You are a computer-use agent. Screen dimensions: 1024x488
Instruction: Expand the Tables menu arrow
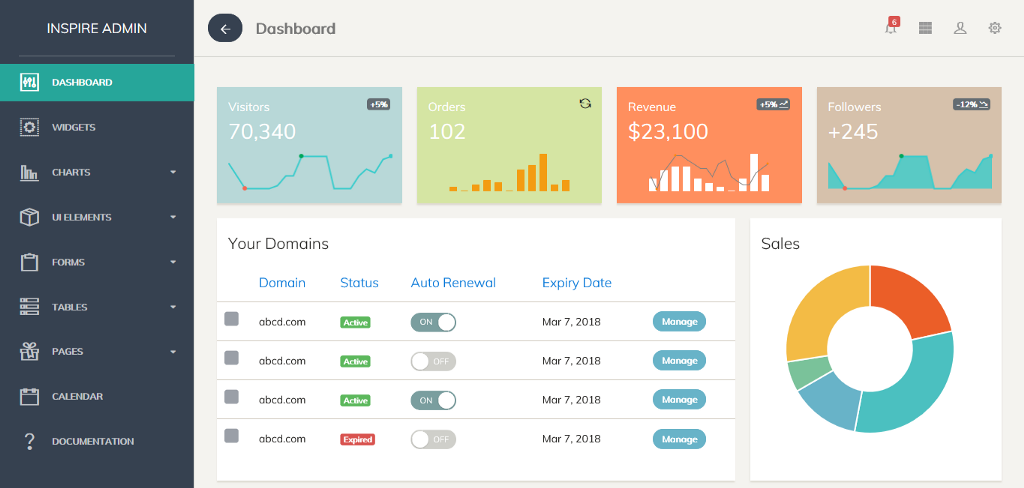point(173,307)
